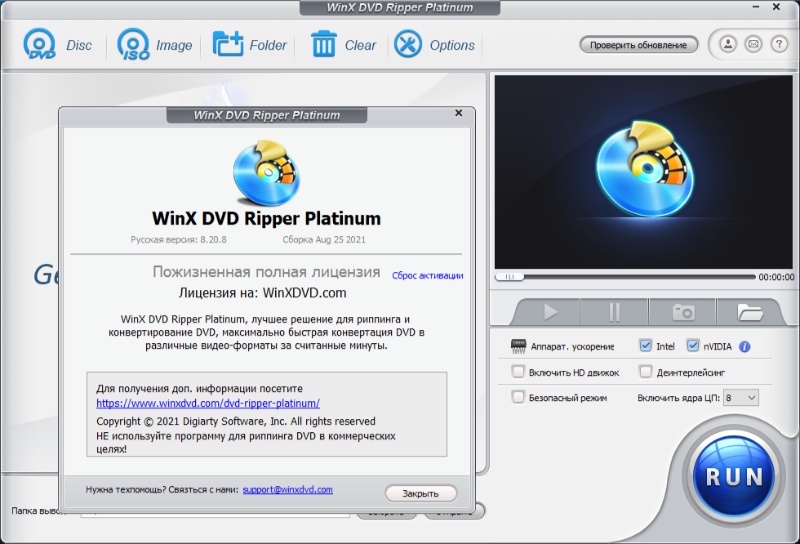Image resolution: width=800 pixels, height=544 pixels.
Task: Open help with question mark icon
Action: click(x=777, y=44)
